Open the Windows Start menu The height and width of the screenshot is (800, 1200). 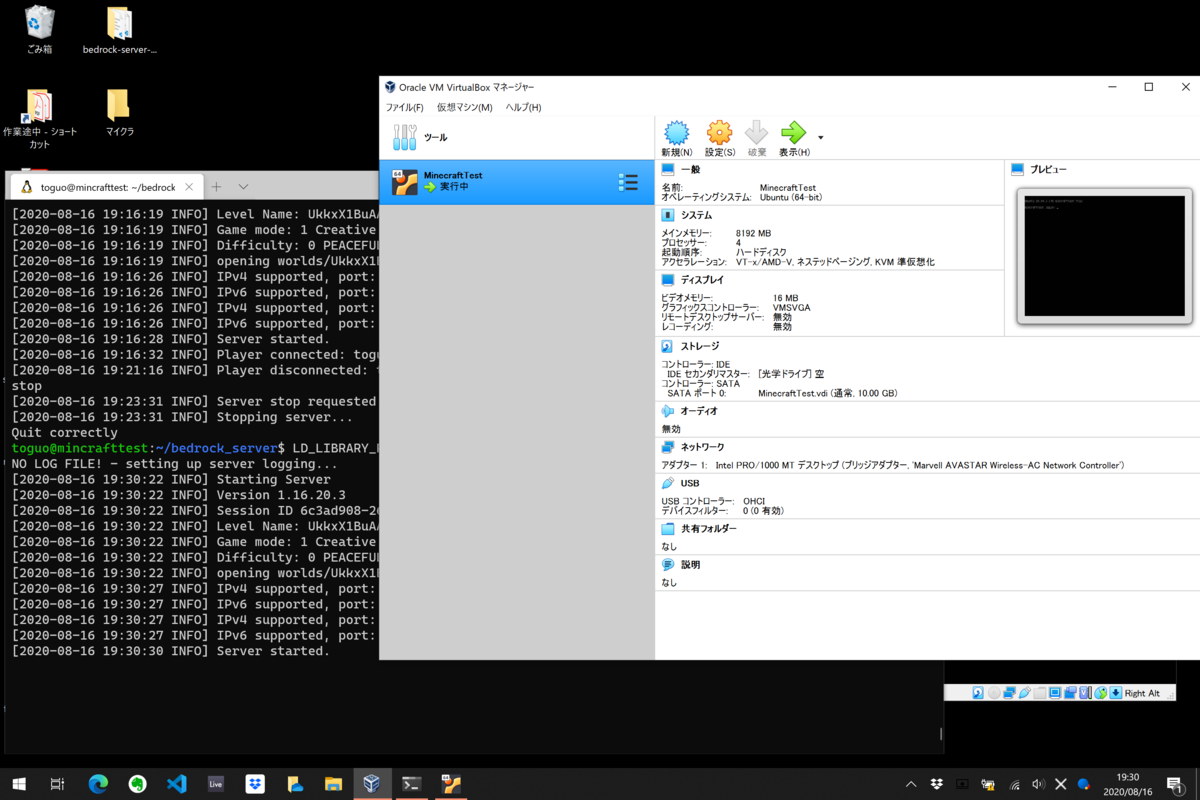pos(19,785)
